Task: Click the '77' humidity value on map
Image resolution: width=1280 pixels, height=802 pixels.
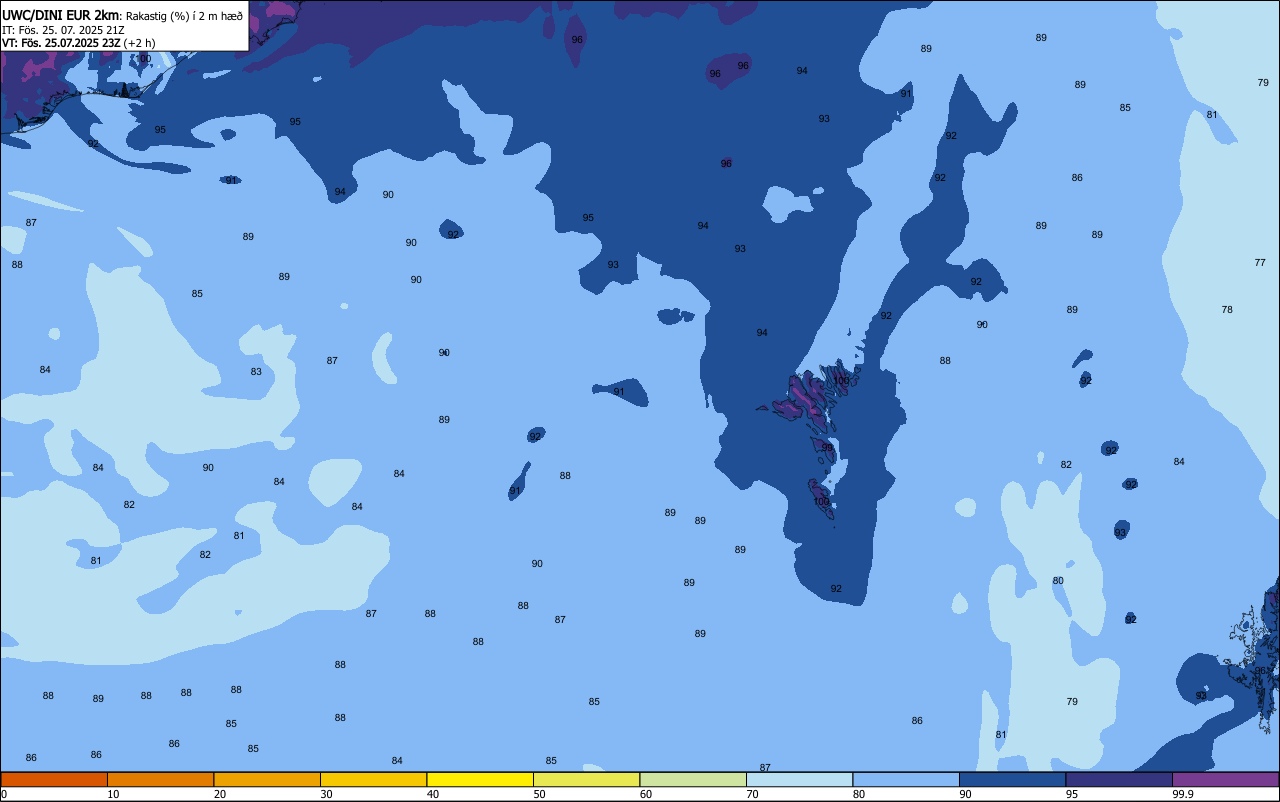Action: click(x=1260, y=263)
